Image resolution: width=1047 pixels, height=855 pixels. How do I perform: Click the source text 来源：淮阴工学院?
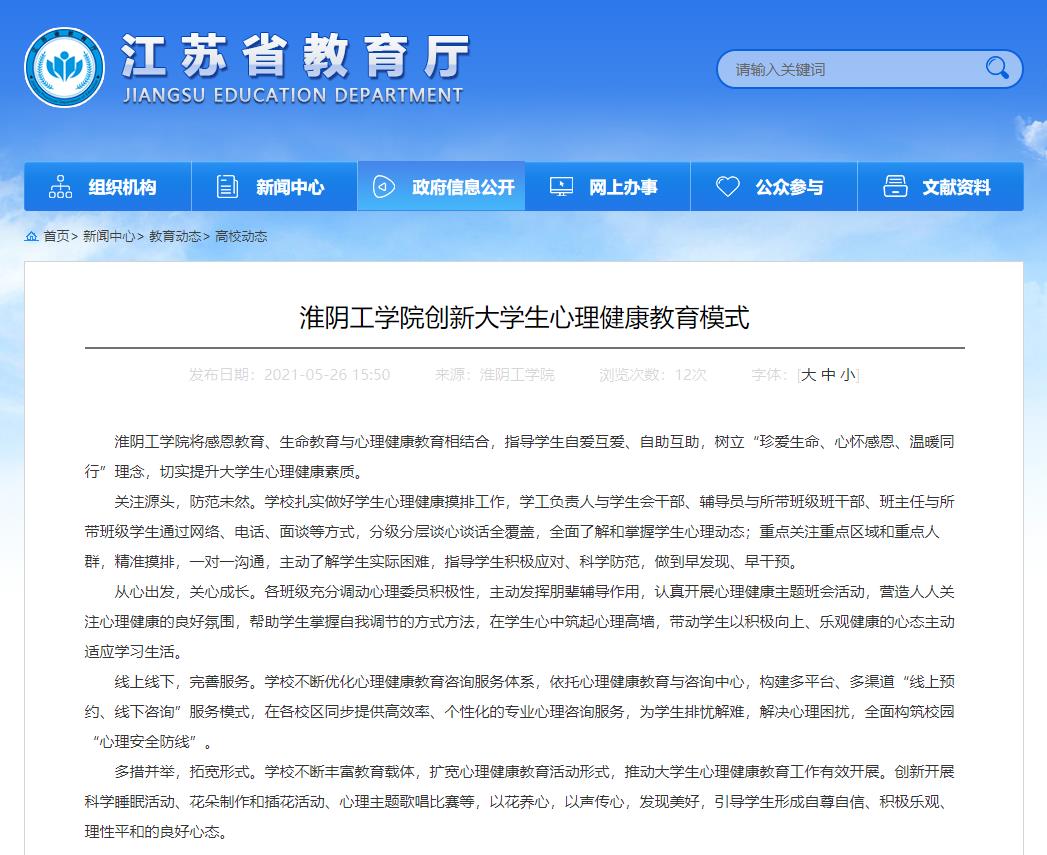[x=495, y=375]
